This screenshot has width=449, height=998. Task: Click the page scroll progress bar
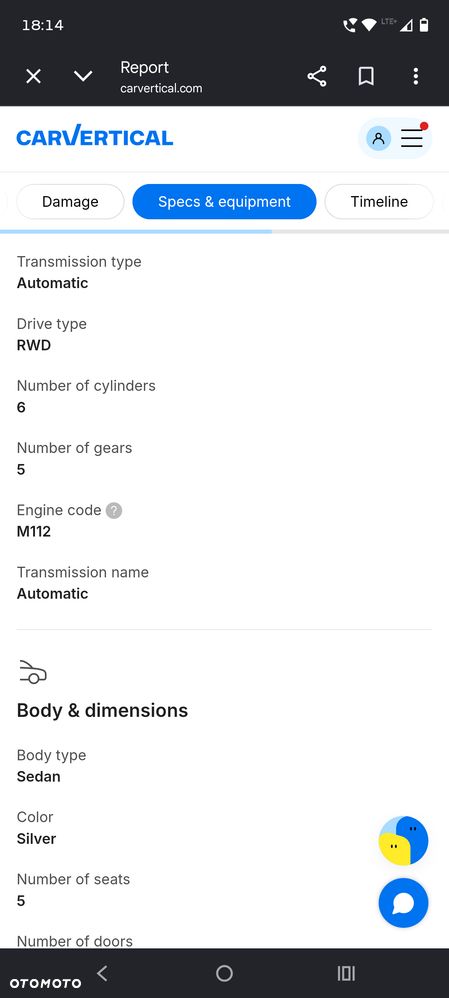(224, 232)
